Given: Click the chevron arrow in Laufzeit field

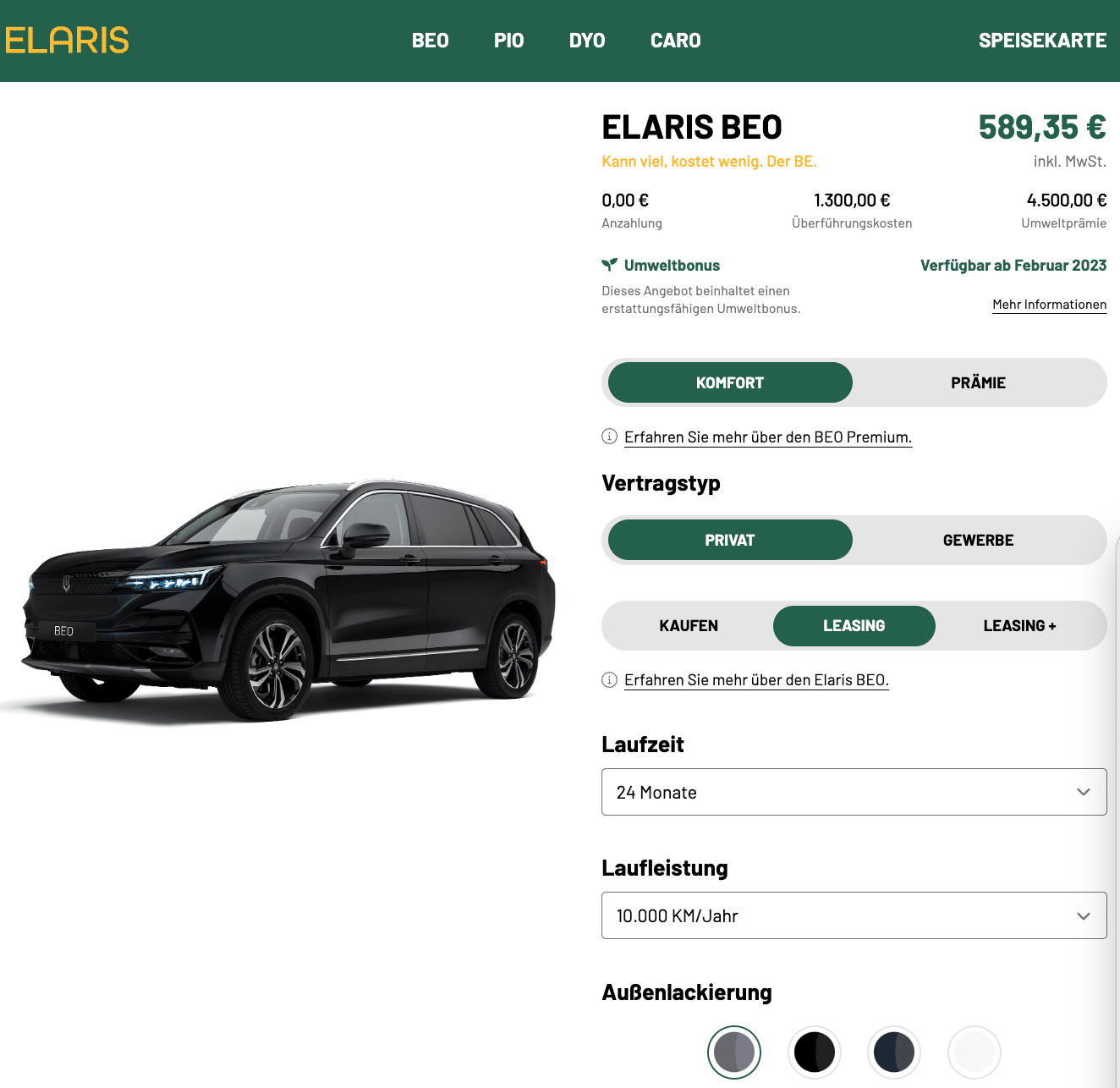Looking at the screenshot, I should tap(1084, 792).
